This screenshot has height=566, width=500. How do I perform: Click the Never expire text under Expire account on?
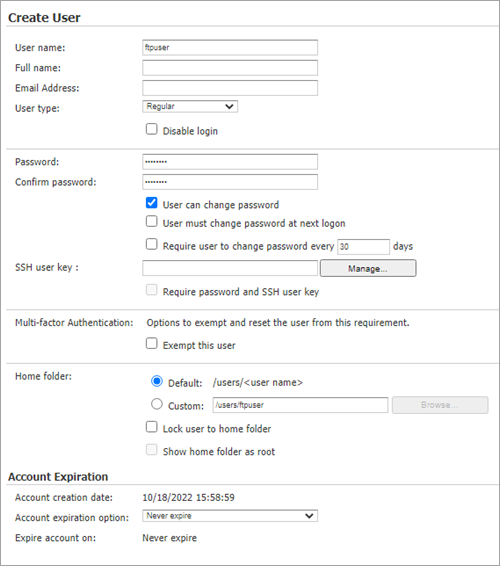[x=169, y=538]
